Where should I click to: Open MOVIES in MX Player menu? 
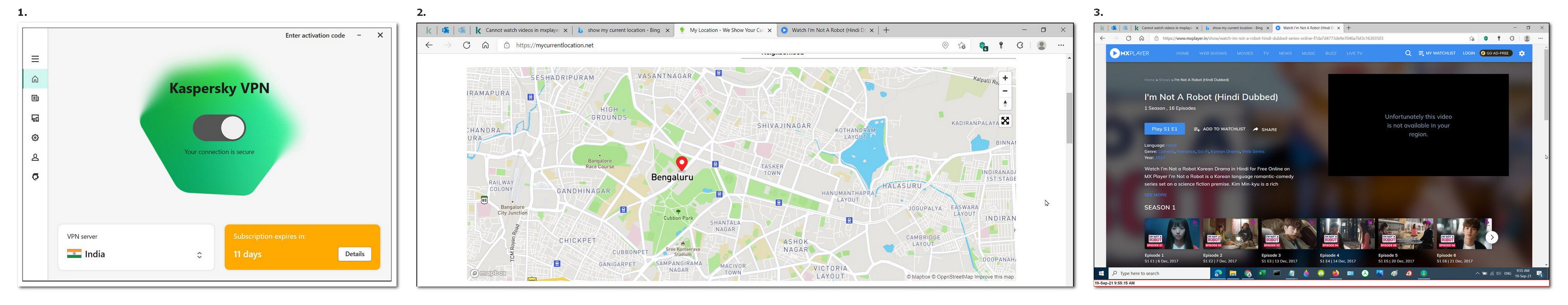point(1245,53)
